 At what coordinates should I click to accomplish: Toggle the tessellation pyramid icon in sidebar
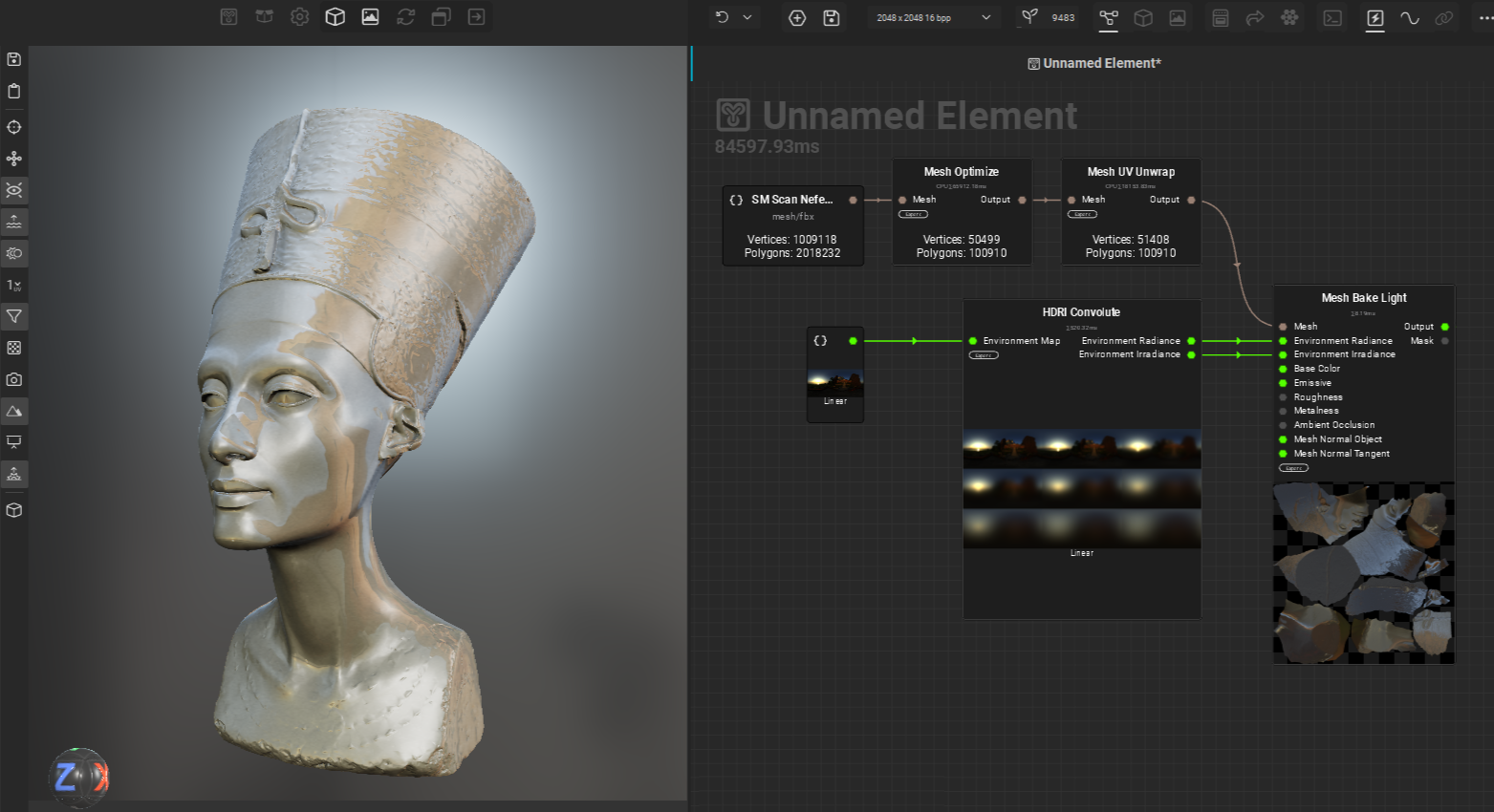tap(14, 474)
